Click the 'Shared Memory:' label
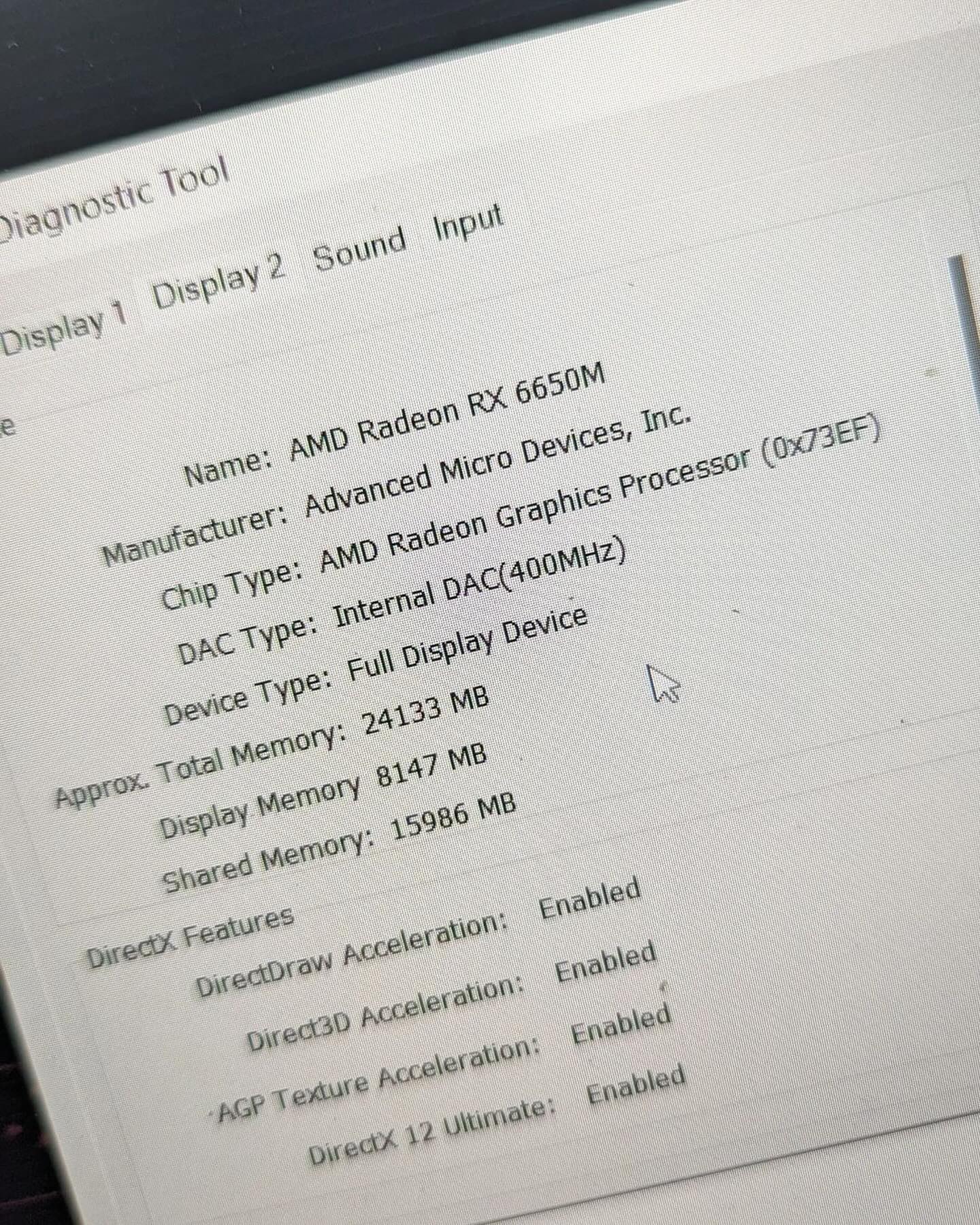Screen dimensions: 980x1225 (x=269, y=862)
